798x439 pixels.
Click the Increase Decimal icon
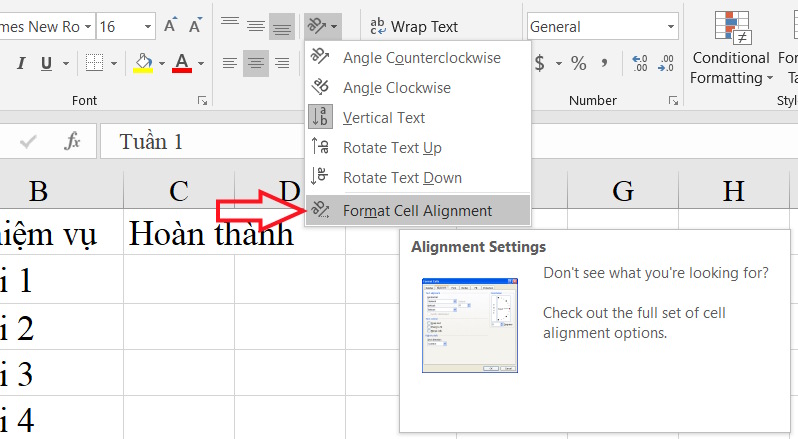[x=640, y=63]
